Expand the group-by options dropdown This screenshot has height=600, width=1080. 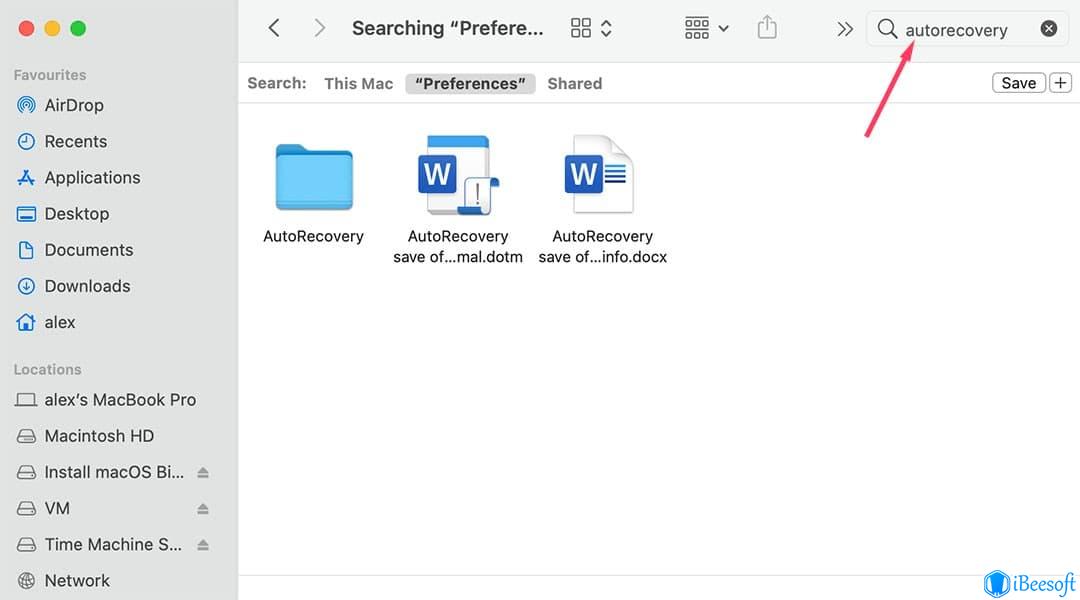coord(706,28)
